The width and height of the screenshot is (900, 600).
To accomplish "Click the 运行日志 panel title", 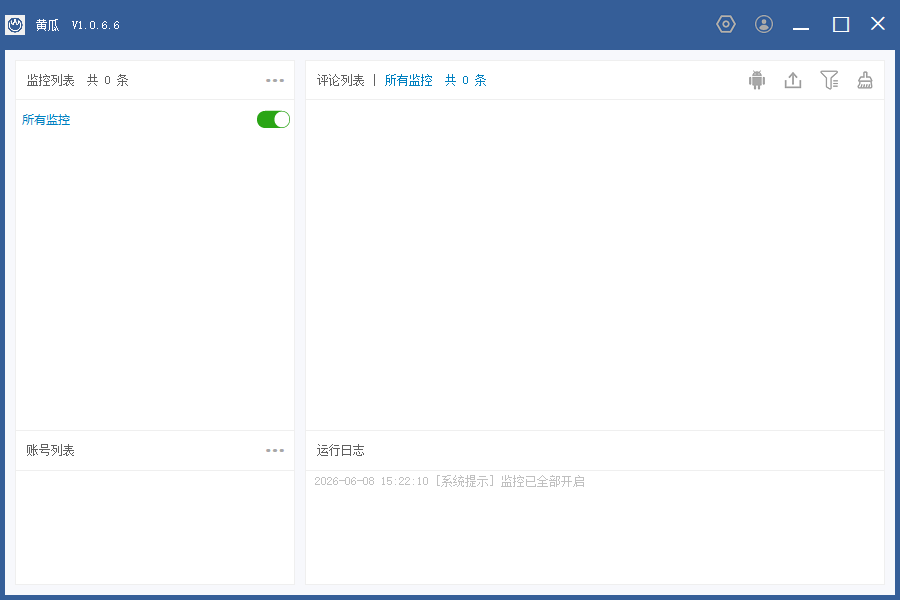I will [x=340, y=451].
